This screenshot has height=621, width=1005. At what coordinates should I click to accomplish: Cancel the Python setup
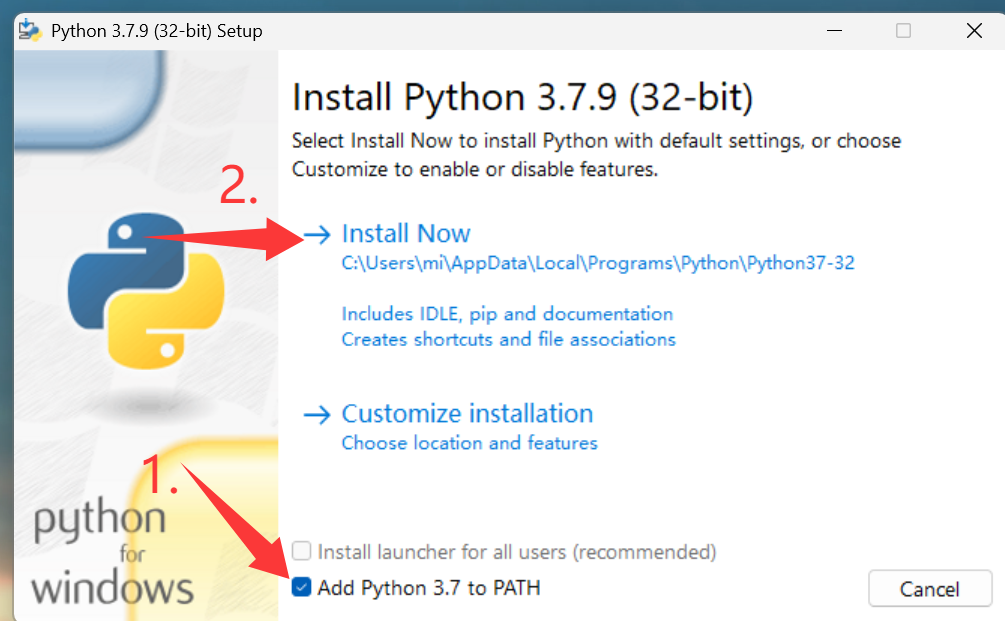point(929,588)
